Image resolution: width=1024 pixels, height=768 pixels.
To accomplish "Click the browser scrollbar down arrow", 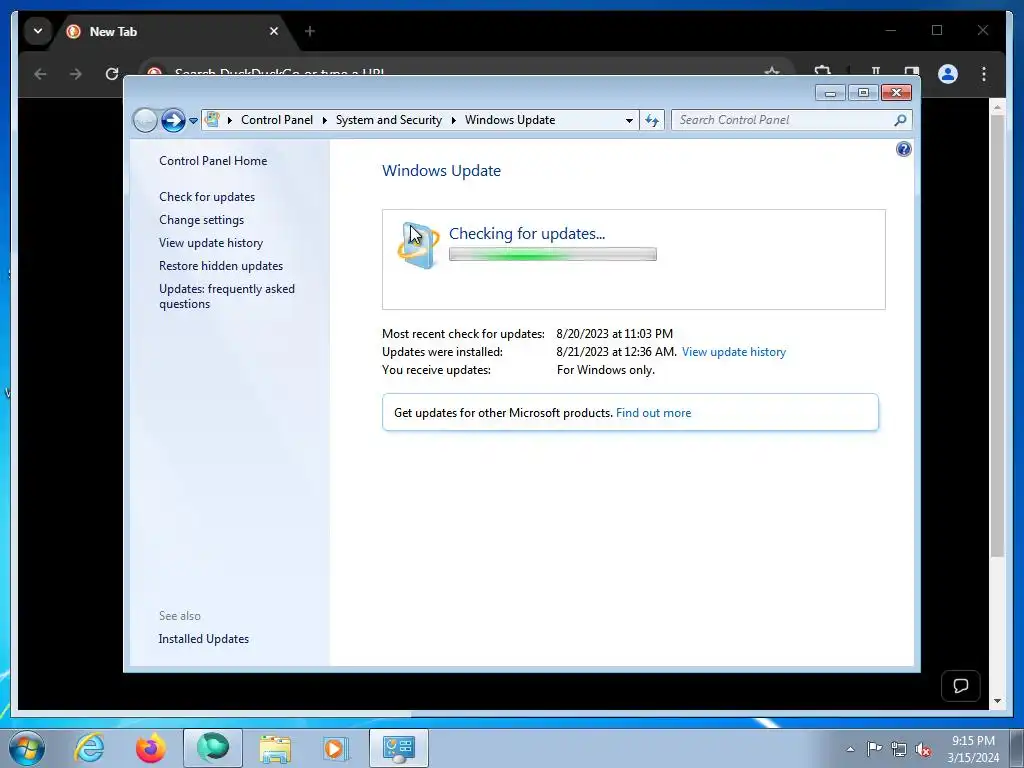I will tap(997, 701).
